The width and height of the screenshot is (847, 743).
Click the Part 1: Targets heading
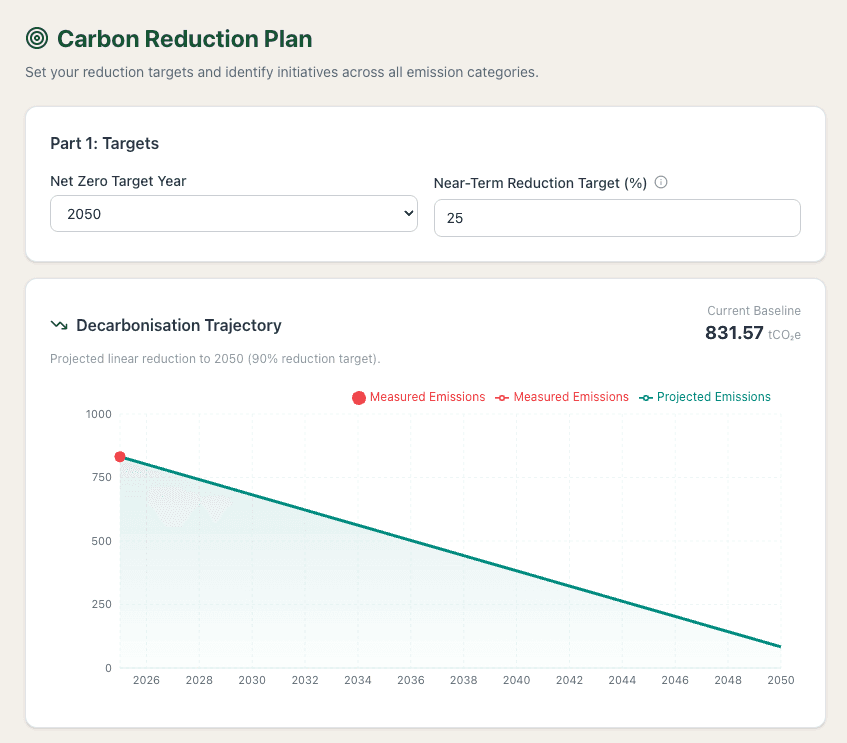[x=105, y=144]
